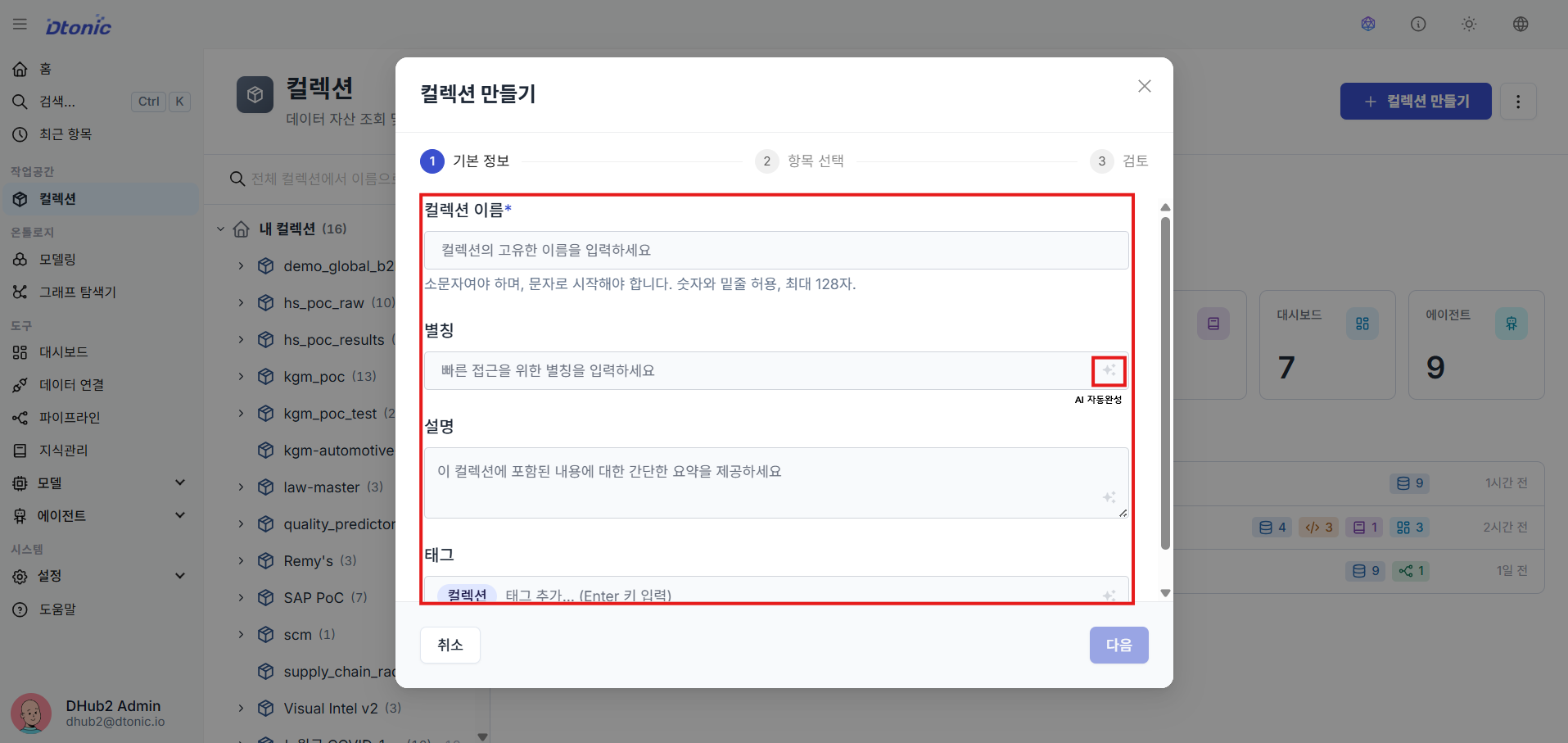
Task: Open the search icon in sidebar
Action: pos(20,102)
